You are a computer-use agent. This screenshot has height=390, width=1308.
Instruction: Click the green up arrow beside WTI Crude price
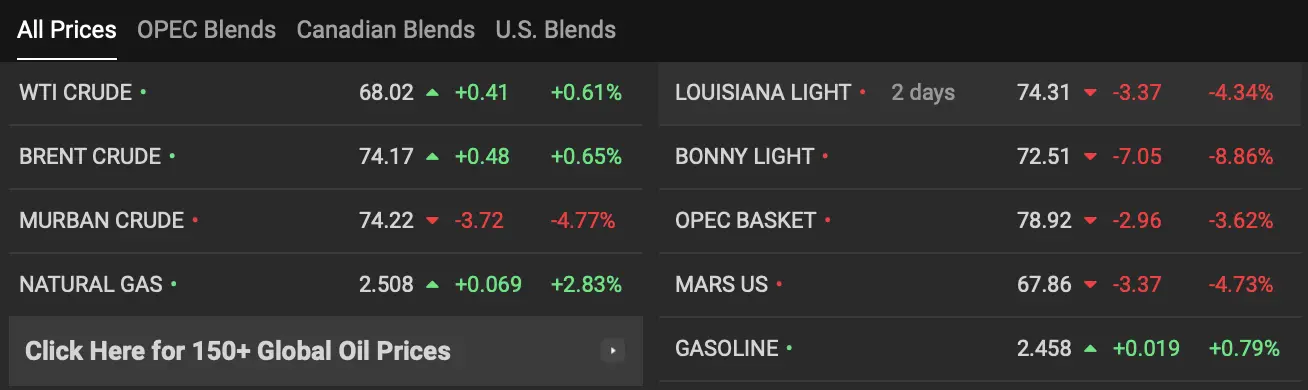pos(432,93)
